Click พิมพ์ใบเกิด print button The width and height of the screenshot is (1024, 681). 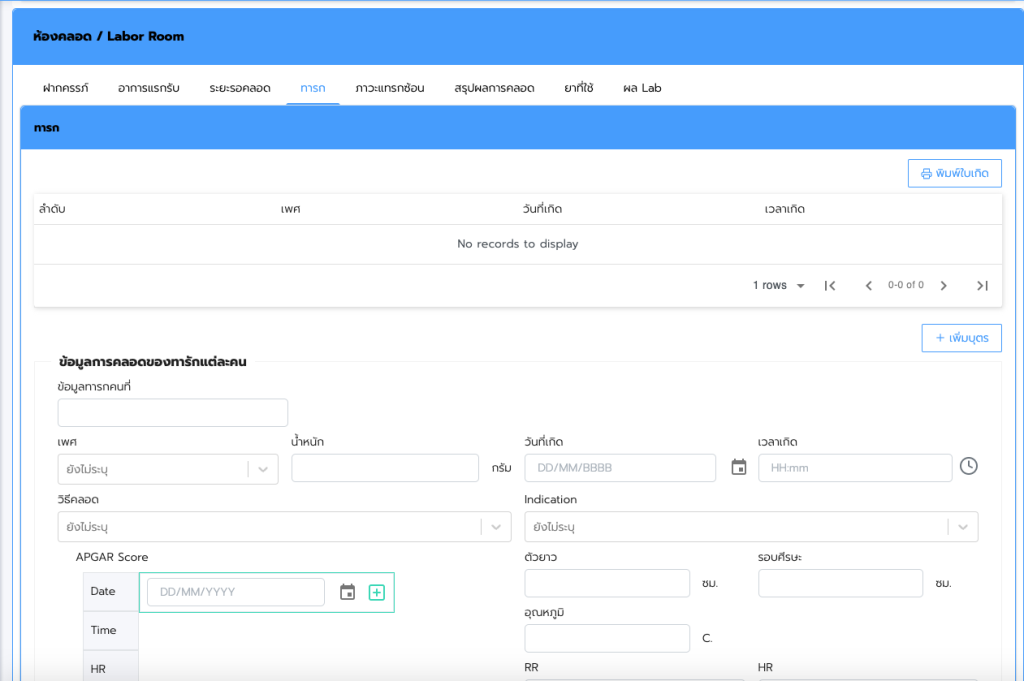point(954,173)
